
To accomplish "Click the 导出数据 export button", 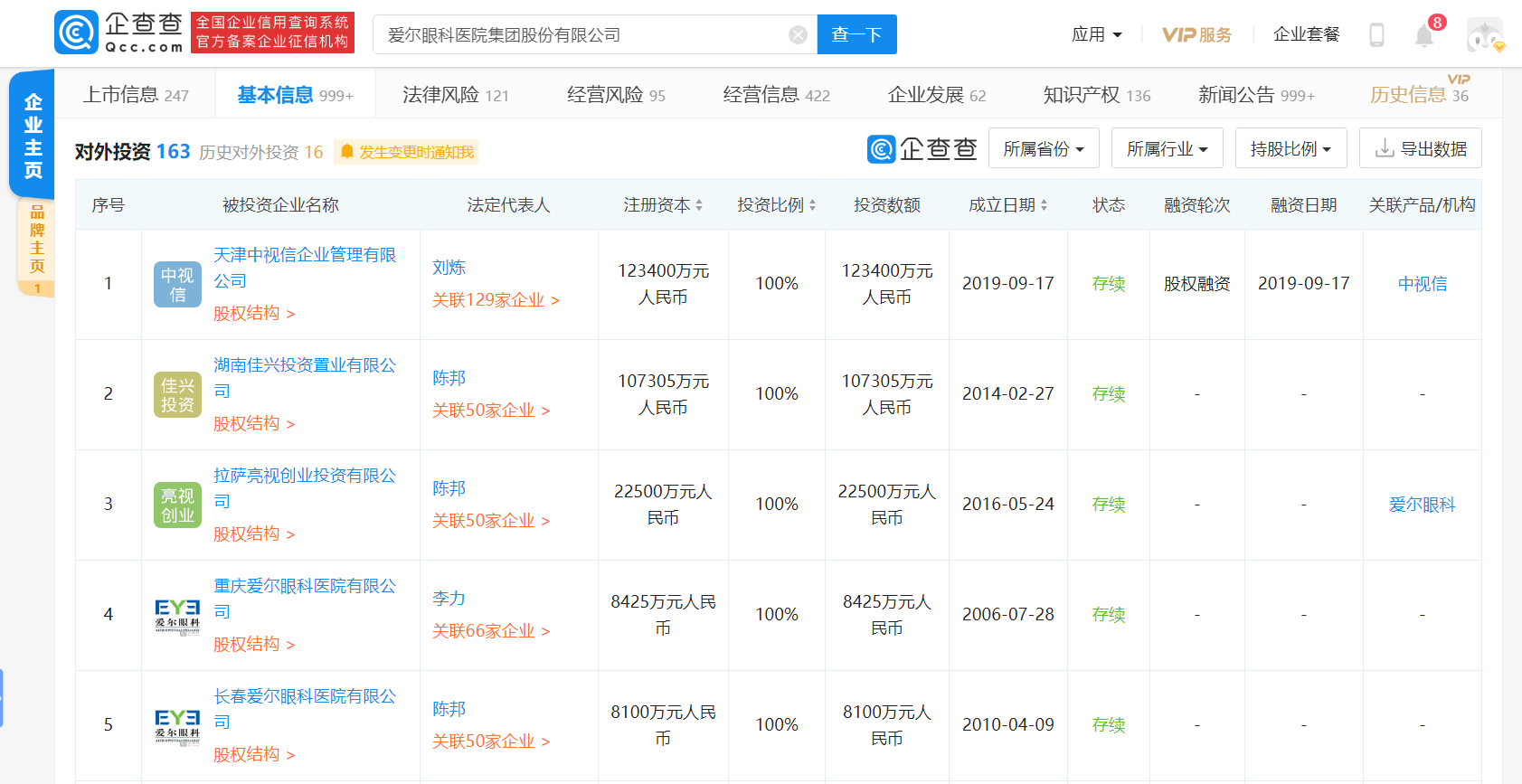I will (x=1421, y=148).
